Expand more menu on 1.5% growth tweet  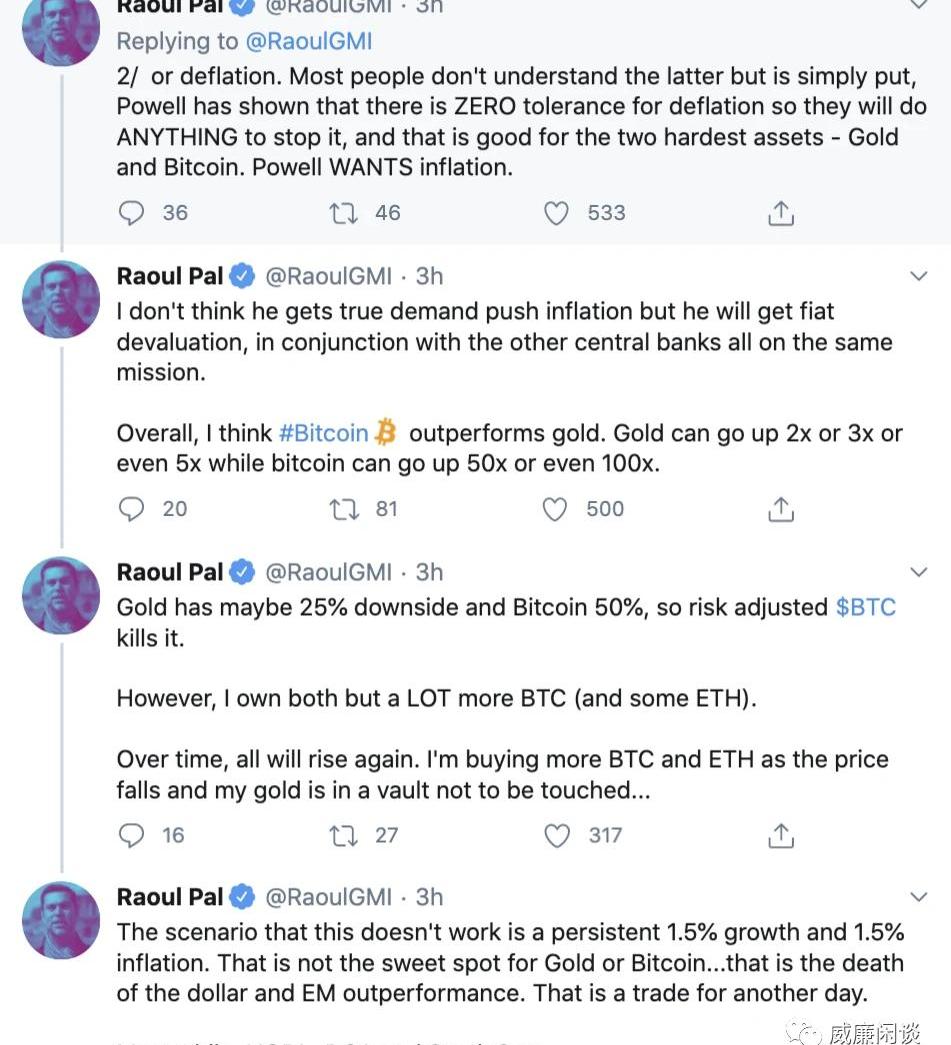tap(919, 897)
